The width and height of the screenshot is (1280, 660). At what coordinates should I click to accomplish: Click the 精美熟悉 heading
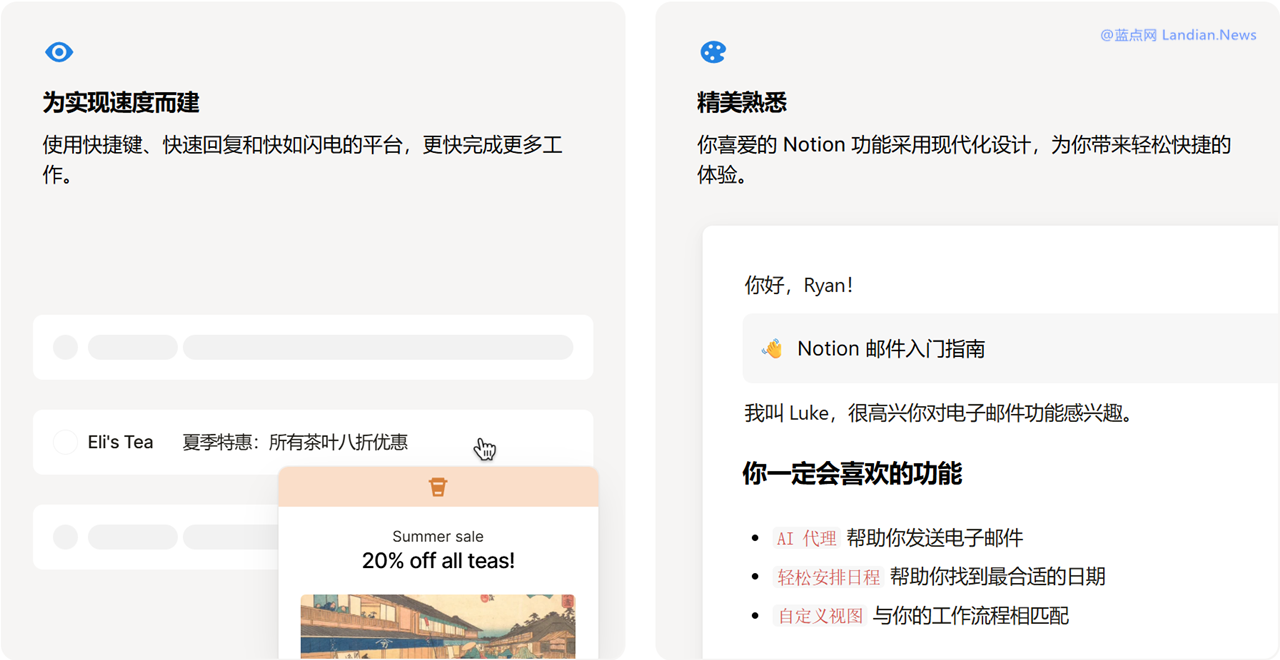pos(742,102)
